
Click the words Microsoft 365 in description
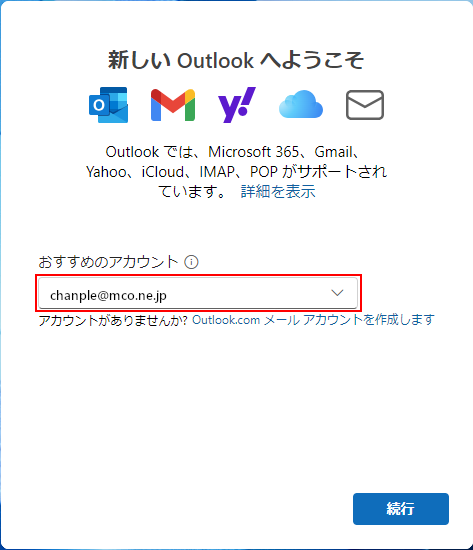click(253, 152)
